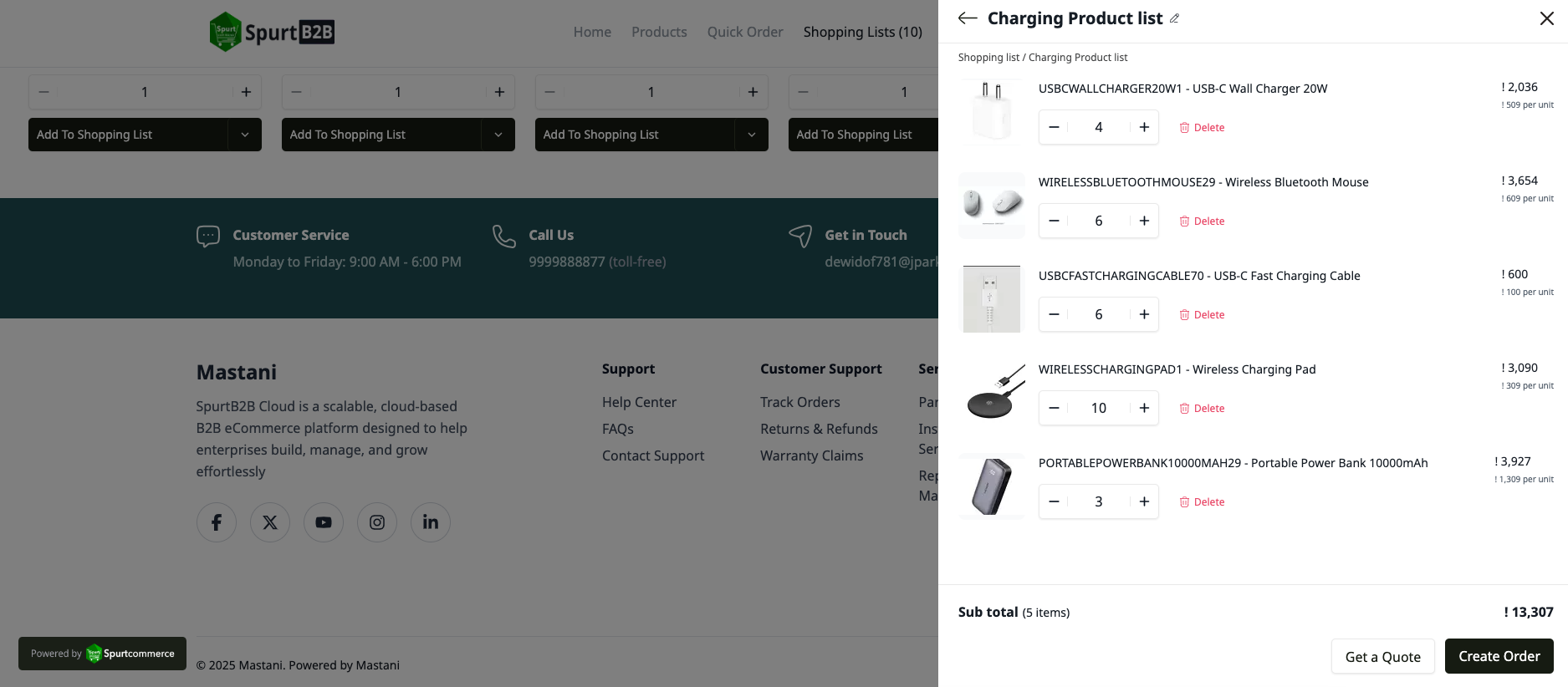Increase Wireless Charging Pad quantity
The height and width of the screenshot is (687, 1568).
click(1144, 408)
